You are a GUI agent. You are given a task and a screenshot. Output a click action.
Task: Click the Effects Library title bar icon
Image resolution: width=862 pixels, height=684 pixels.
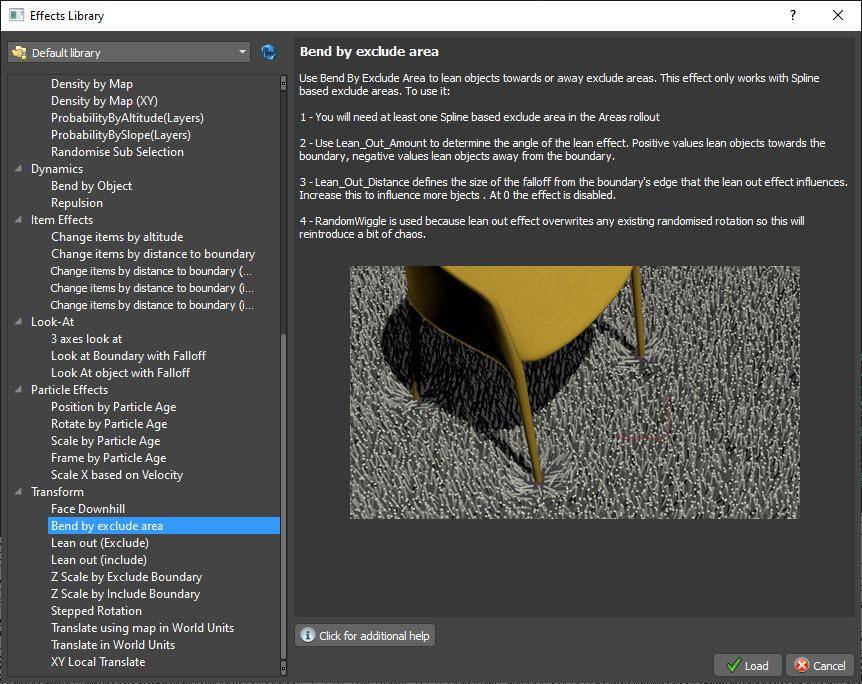[x=16, y=15]
